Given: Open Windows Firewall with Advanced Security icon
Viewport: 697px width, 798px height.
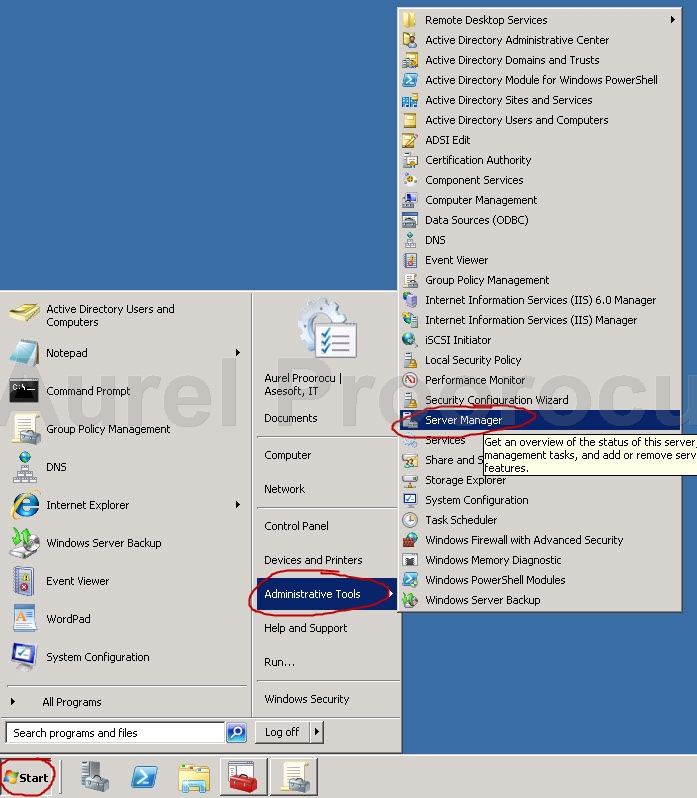Looking at the screenshot, I should coord(410,540).
